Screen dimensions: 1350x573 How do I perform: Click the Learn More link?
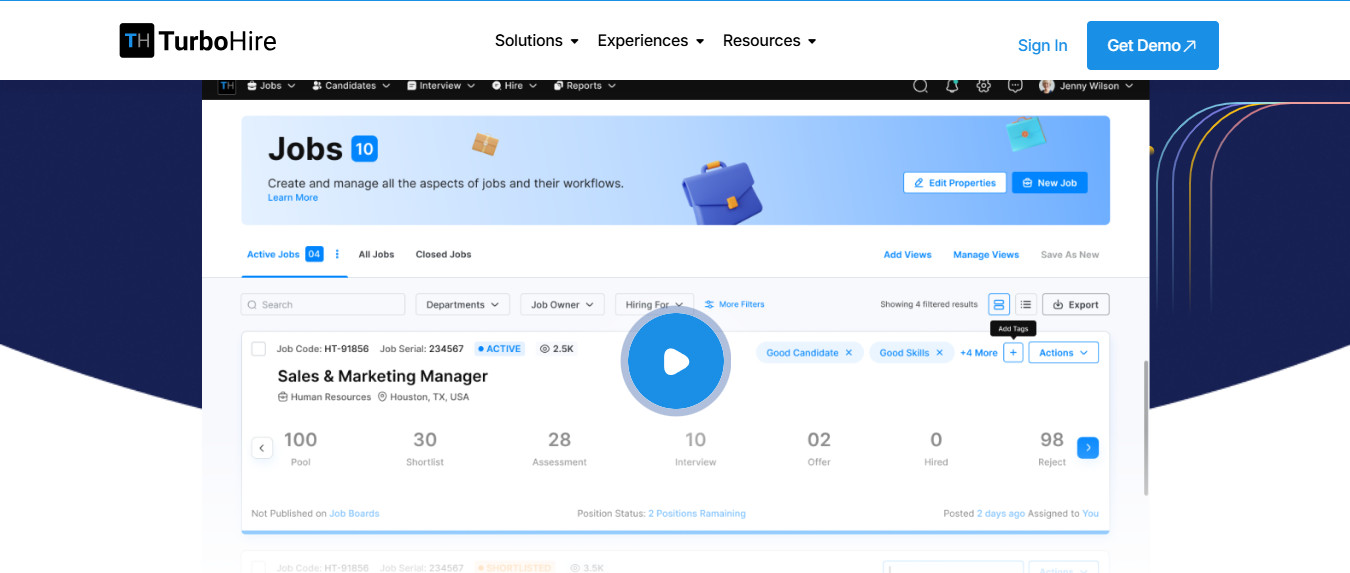[293, 198]
